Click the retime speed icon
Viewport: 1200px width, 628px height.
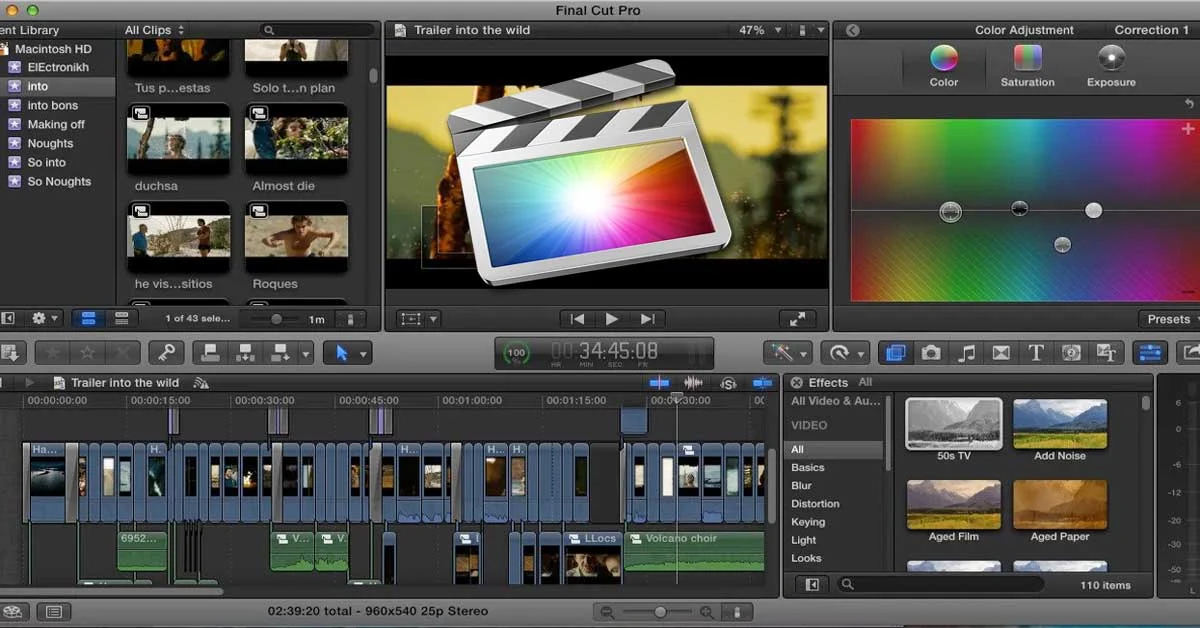(839, 352)
